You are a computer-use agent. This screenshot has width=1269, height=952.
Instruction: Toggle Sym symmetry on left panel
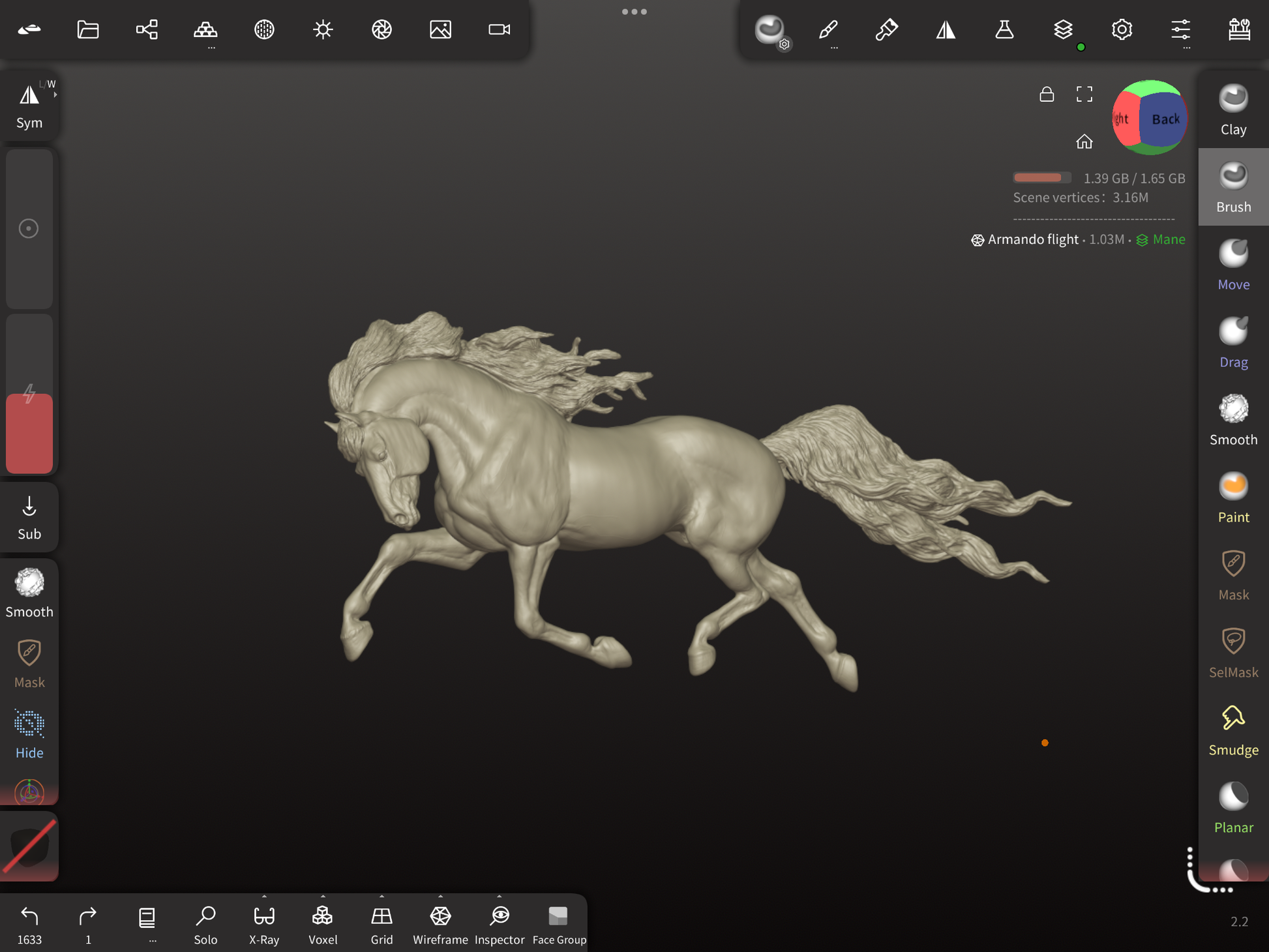tap(29, 106)
